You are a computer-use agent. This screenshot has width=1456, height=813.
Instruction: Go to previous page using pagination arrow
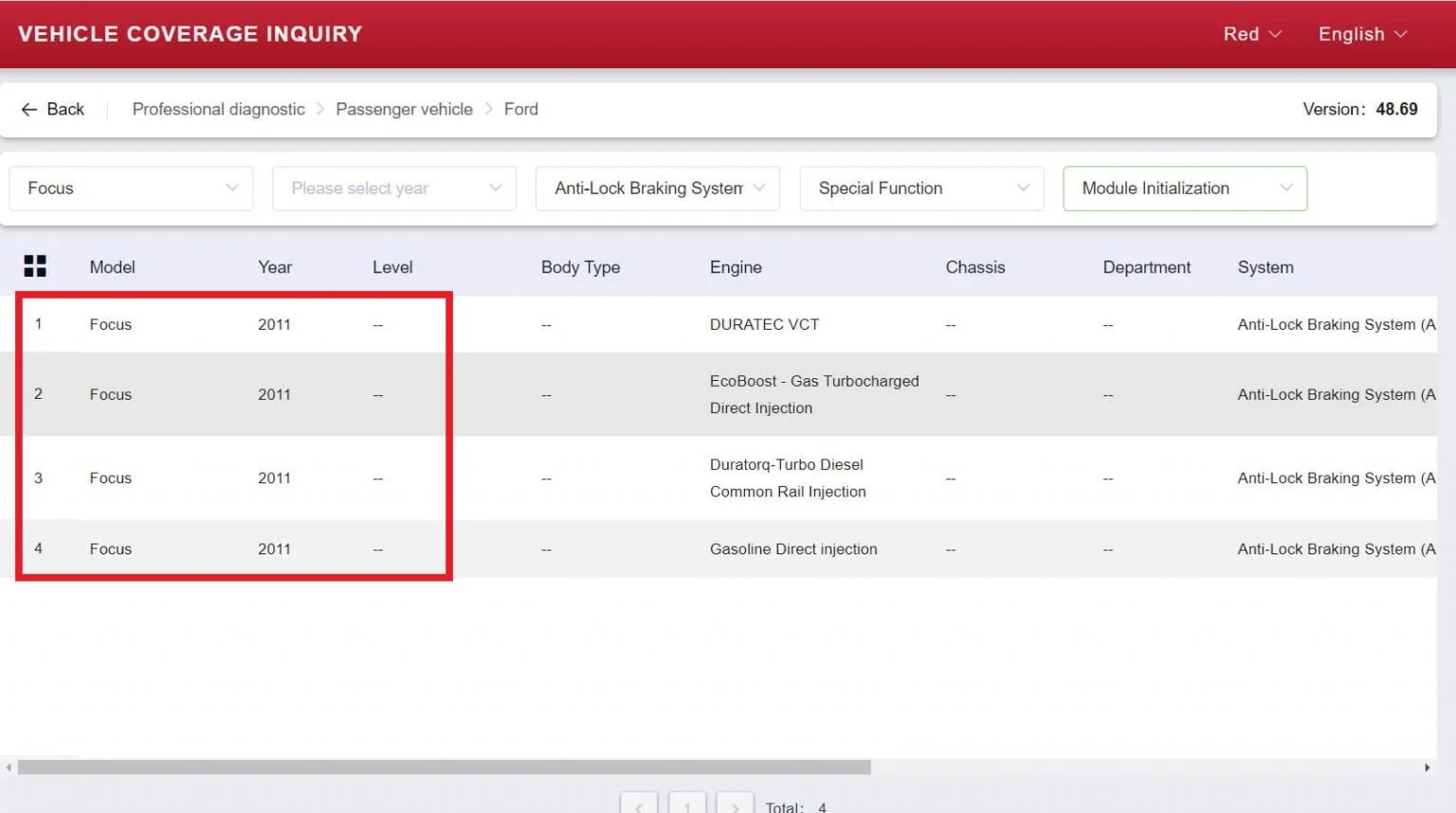(x=639, y=805)
